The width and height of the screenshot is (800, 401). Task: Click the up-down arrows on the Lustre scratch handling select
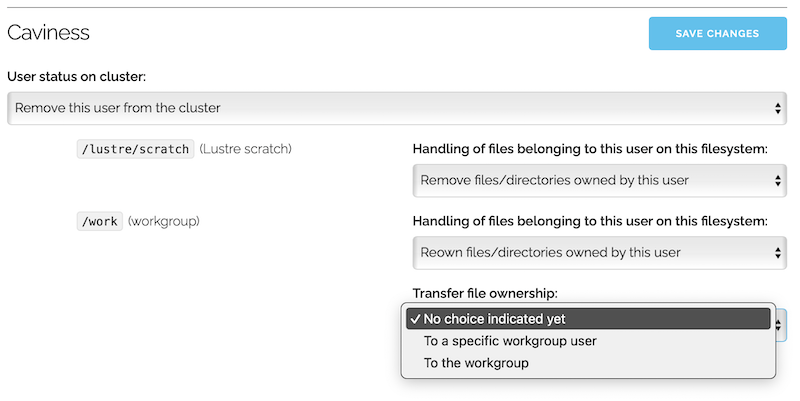(778, 181)
